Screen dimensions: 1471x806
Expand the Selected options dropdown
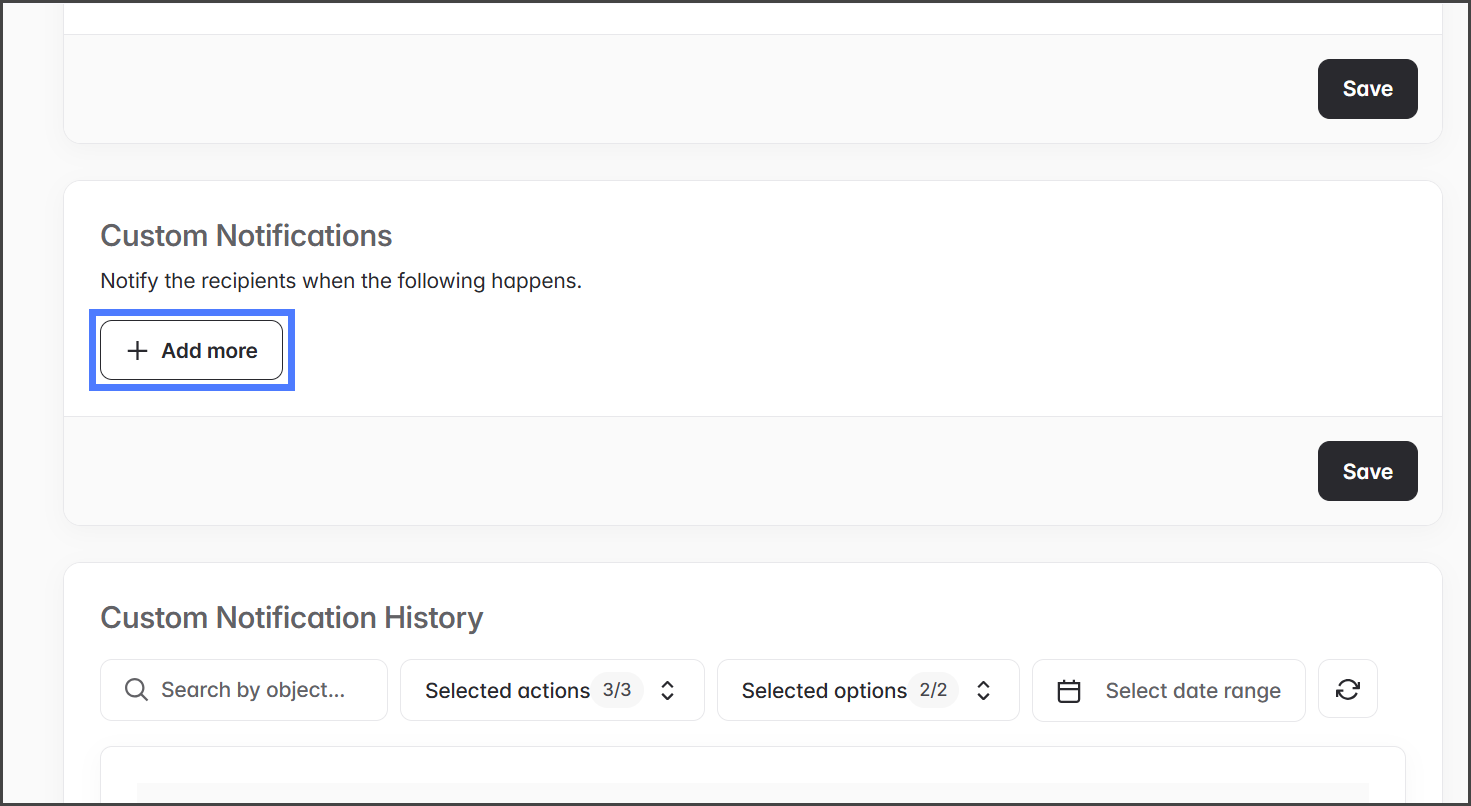[x=823, y=691]
